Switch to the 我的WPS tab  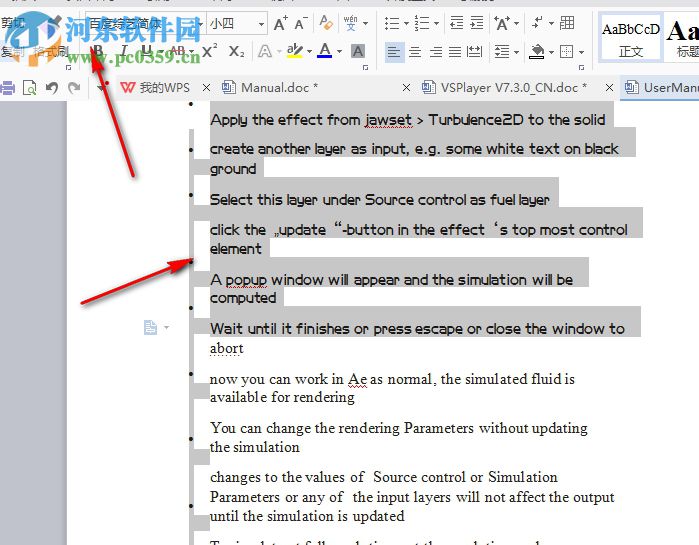(x=156, y=88)
